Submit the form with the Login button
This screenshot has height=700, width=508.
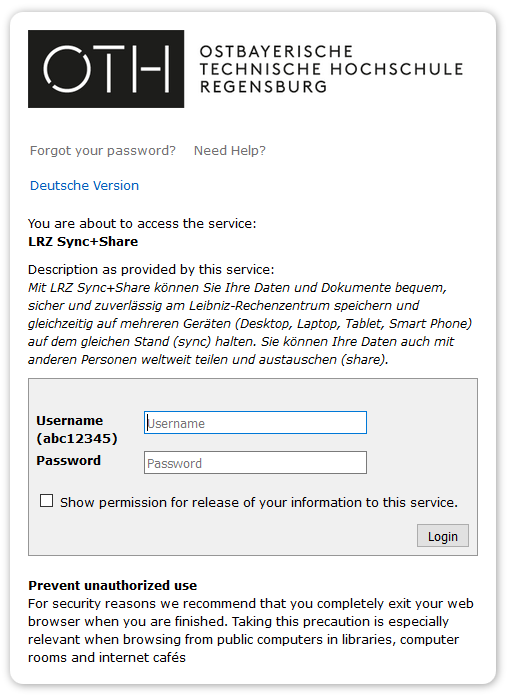click(443, 536)
